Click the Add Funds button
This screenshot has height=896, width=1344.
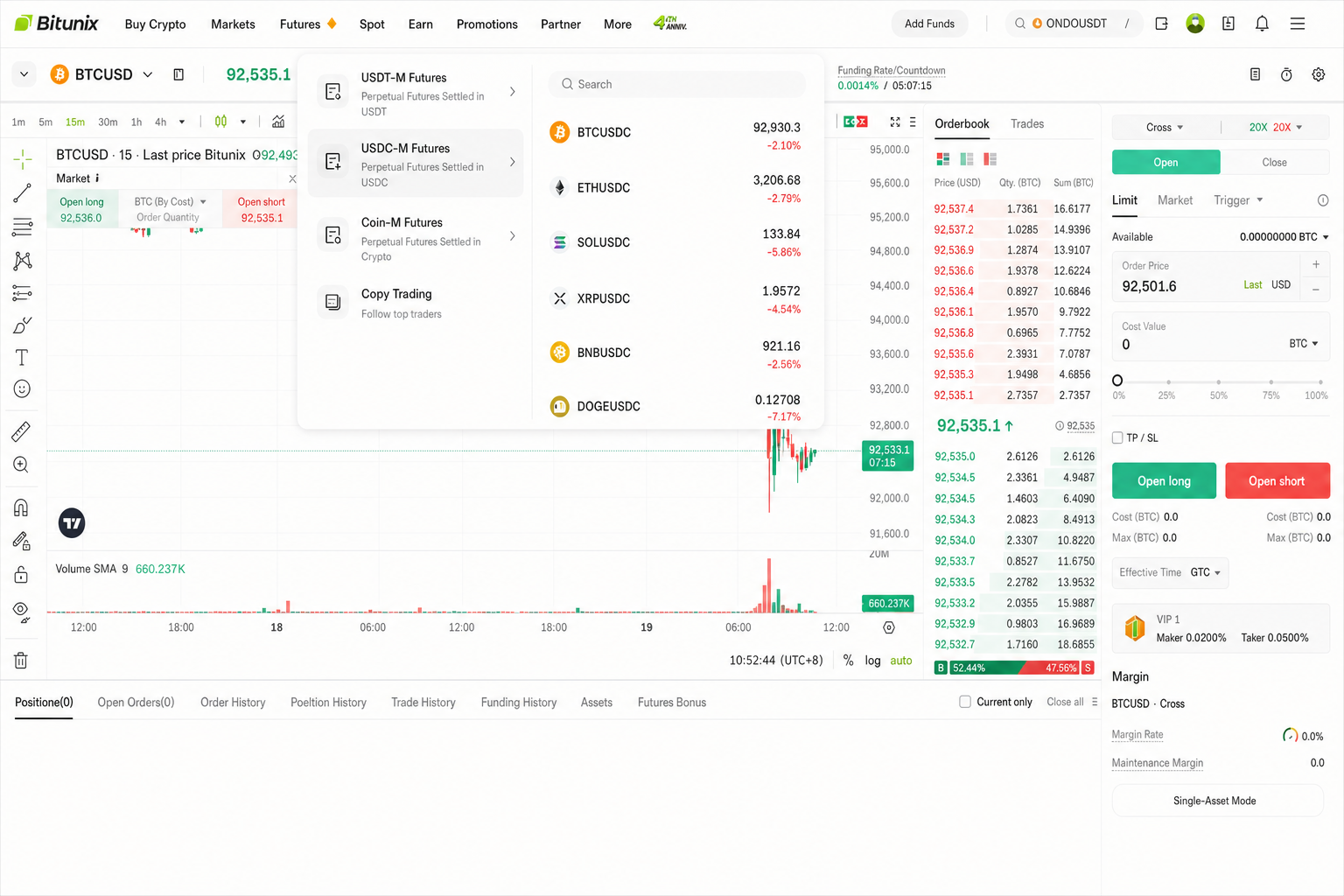(x=929, y=24)
